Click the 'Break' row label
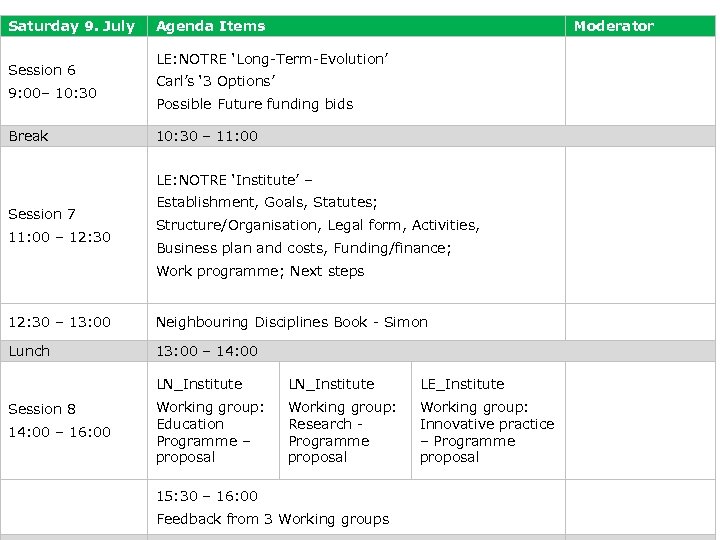Screen dimensions: 720x540 pyautogui.click(x=28, y=136)
